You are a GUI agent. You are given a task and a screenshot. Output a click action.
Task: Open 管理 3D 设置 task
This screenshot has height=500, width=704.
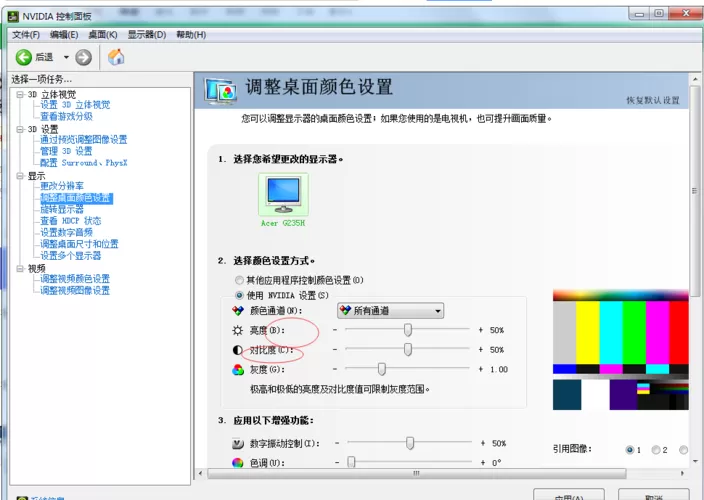[x=66, y=151]
